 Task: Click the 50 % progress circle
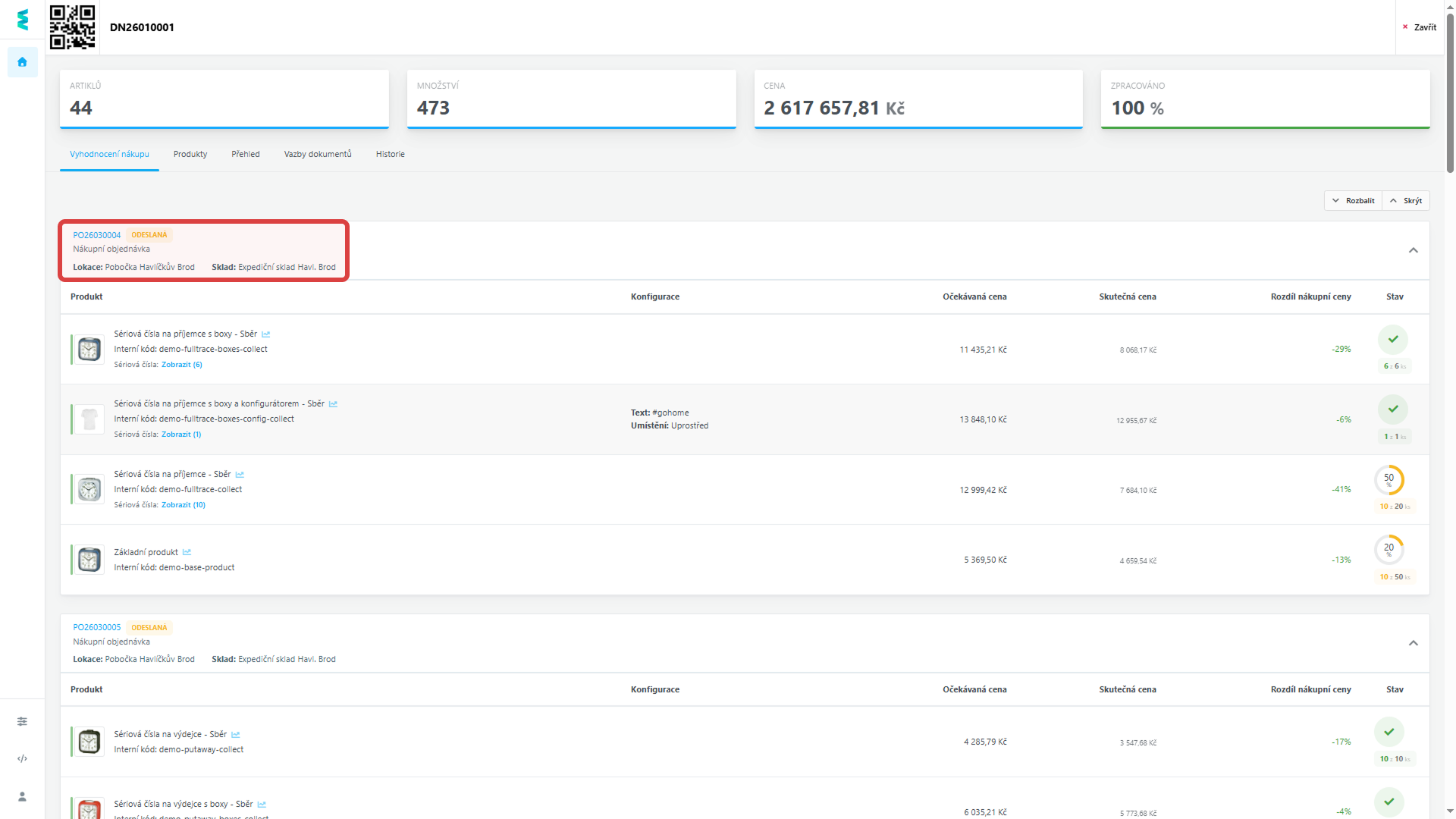[1389, 480]
